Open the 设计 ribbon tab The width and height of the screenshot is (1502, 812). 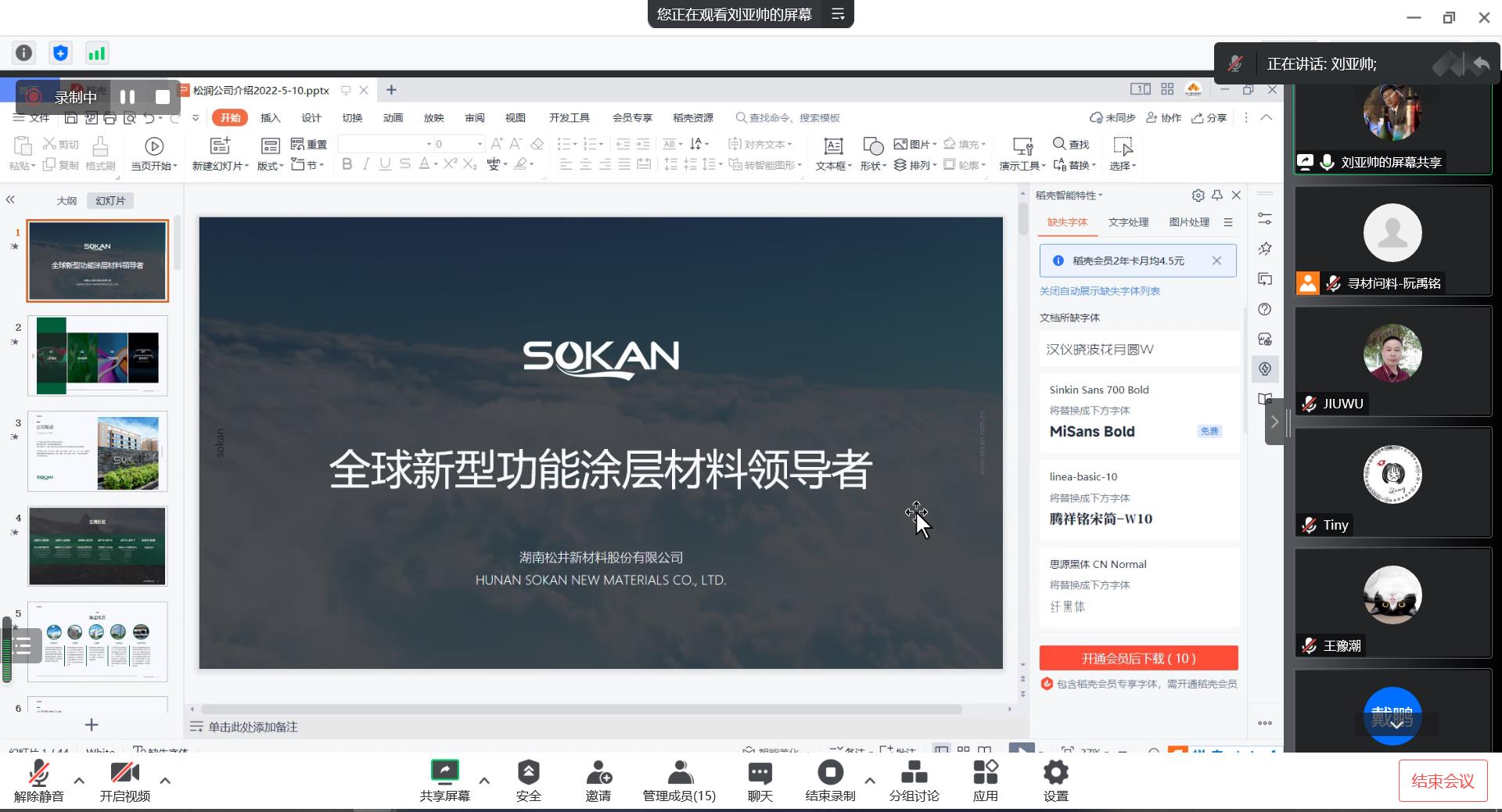[x=311, y=117]
